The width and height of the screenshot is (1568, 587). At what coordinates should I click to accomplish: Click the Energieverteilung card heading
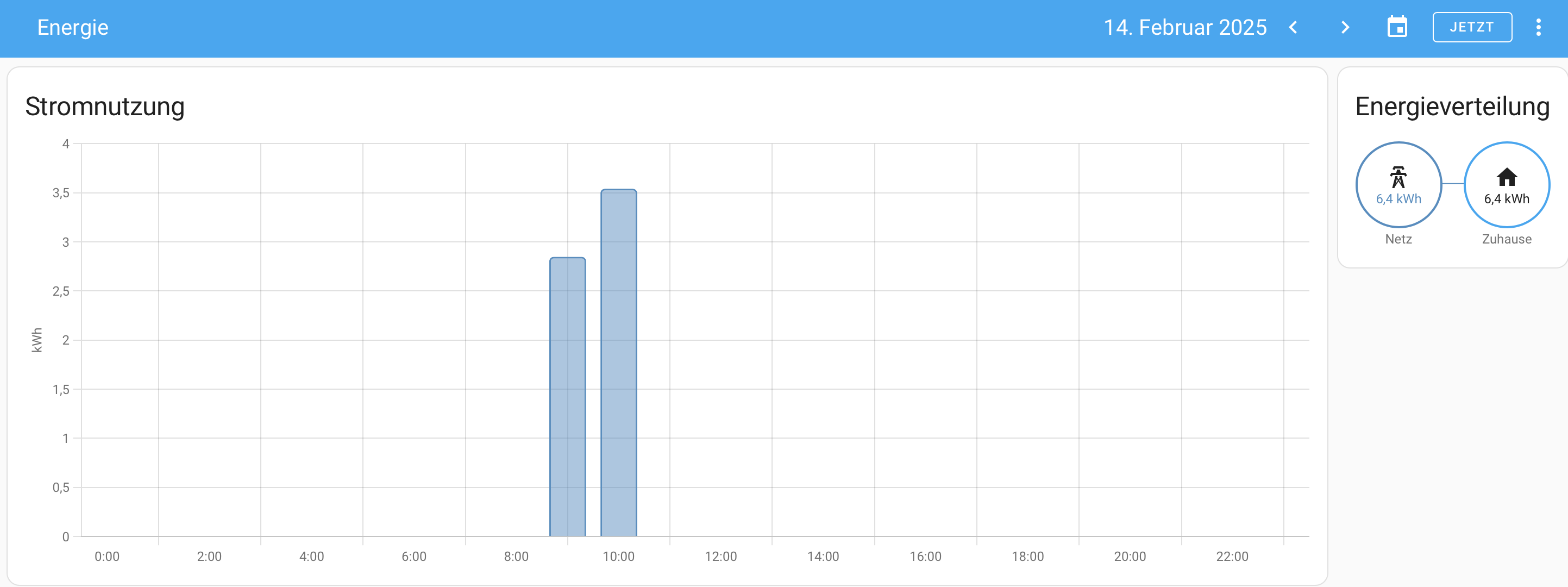pos(1452,107)
